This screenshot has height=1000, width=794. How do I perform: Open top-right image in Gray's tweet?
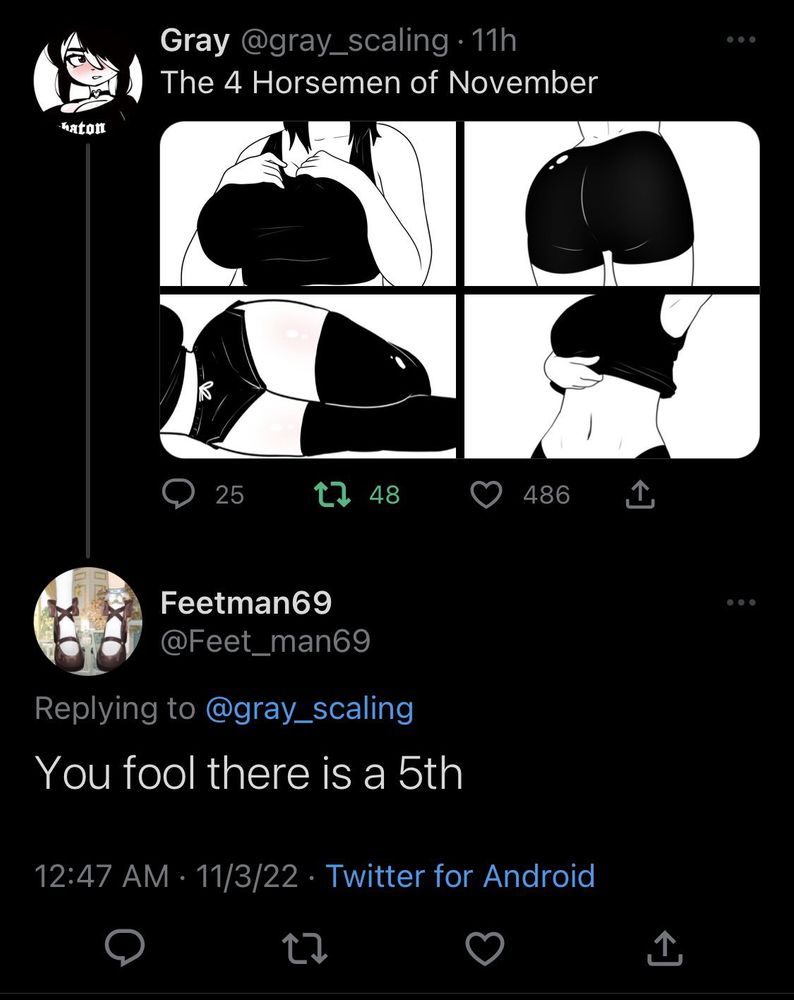point(612,204)
